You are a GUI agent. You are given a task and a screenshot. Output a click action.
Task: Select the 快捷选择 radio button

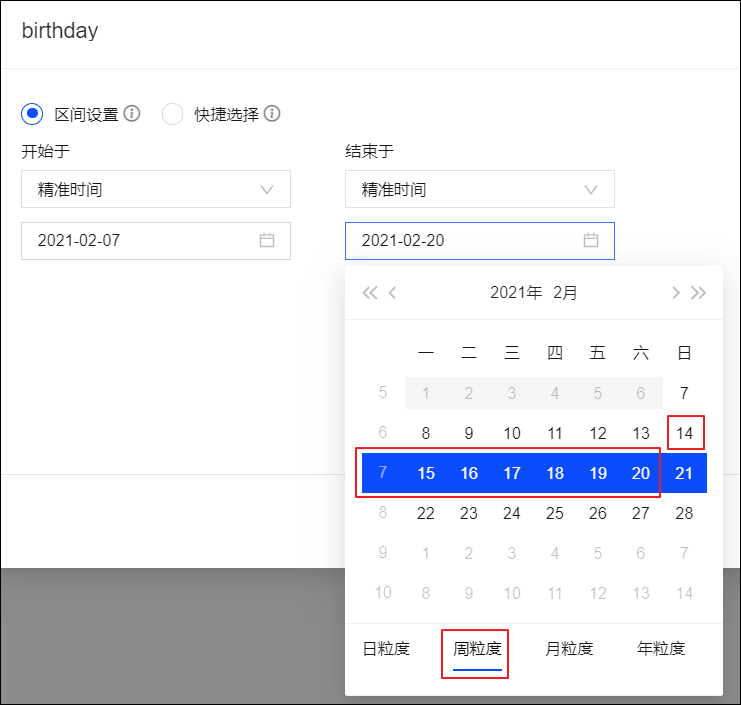(x=172, y=114)
